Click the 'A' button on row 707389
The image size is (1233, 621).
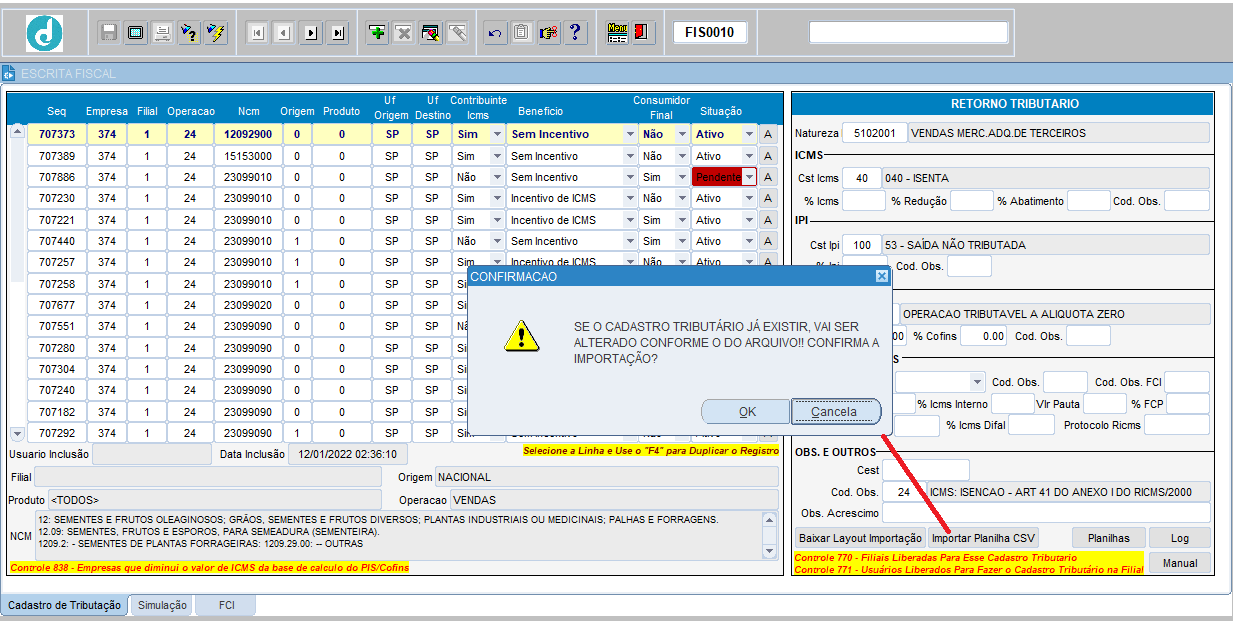pyautogui.click(x=768, y=156)
